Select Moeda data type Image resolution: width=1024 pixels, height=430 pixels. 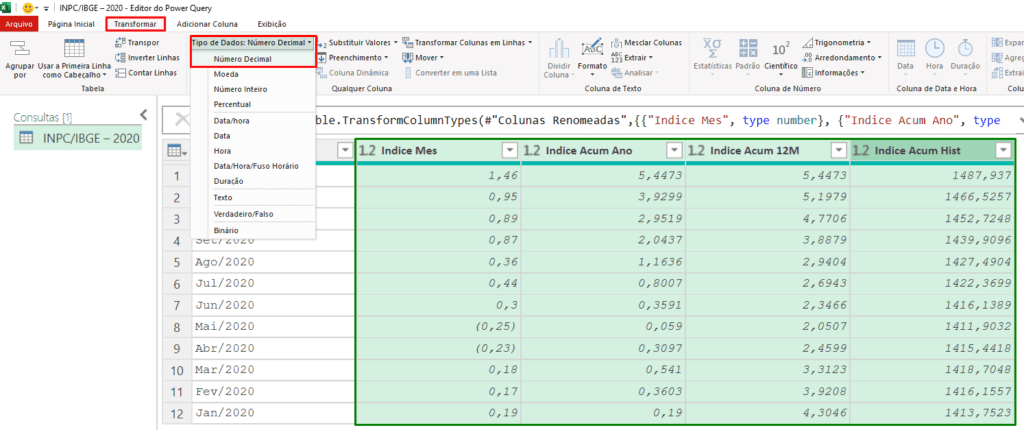pos(226,74)
